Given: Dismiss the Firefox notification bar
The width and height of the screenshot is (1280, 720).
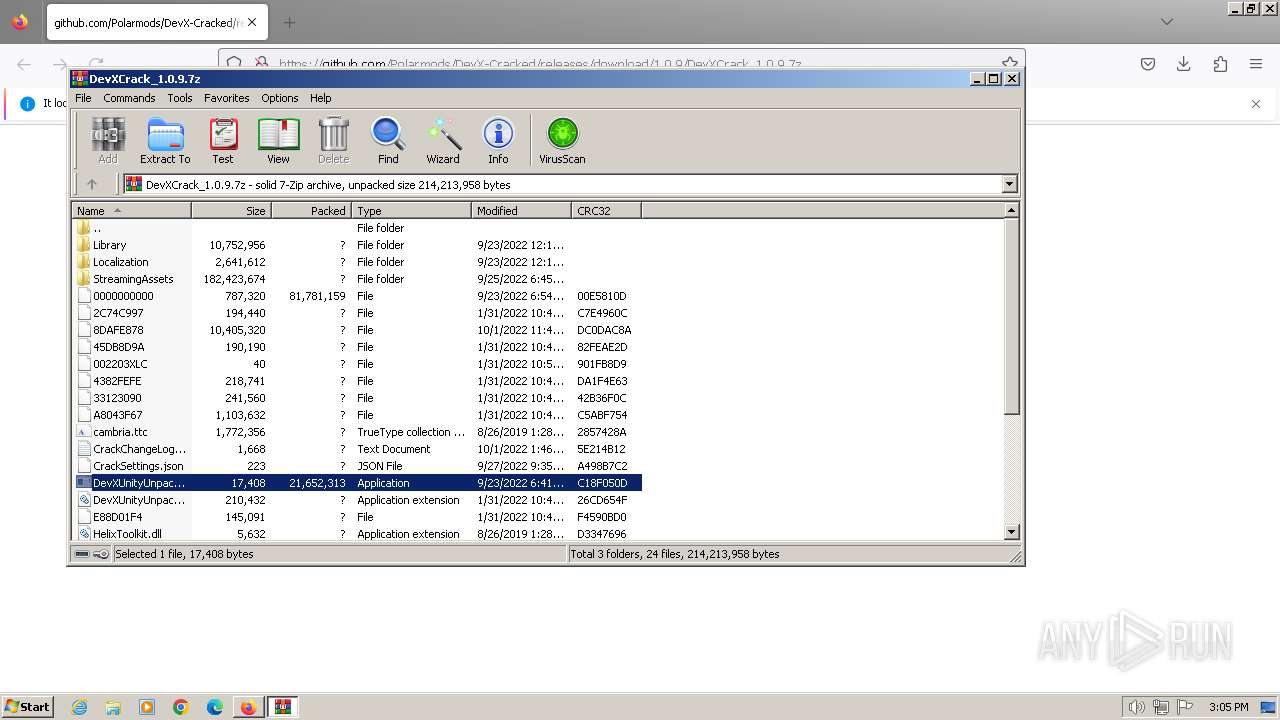Looking at the screenshot, I should click(x=1256, y=104).
